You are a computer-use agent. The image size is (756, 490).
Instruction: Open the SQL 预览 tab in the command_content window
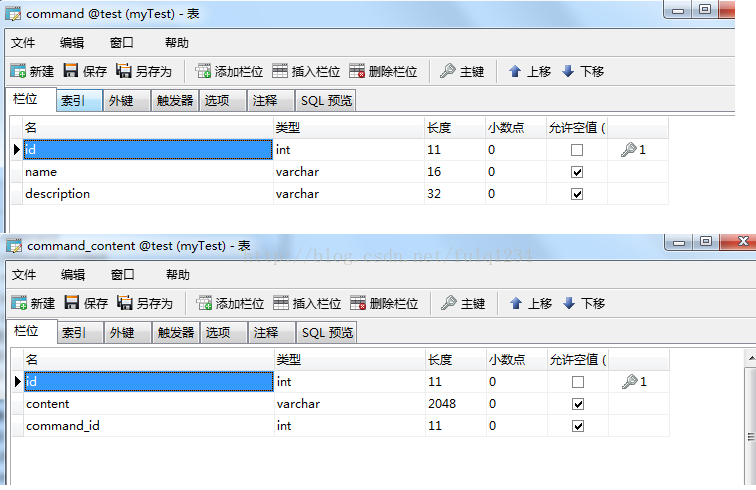[x=327, y=332]
